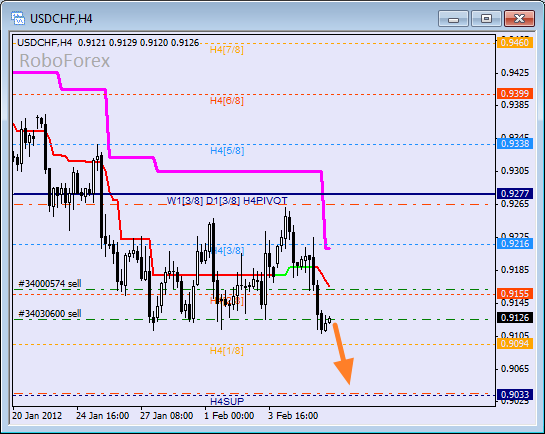Screen dimensions: 545x434
Task: Click the H4[5/8] level label
Action: click(x=227, y=151)
